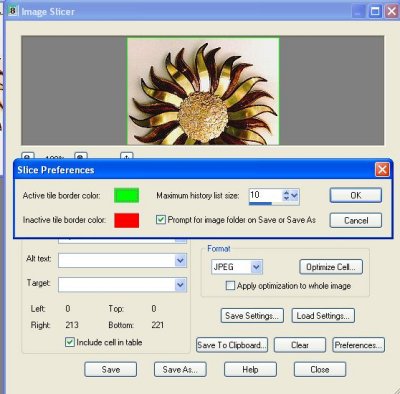Open the Optimize Cell dialog
The width and height of the screenshot is (400, 394).
(x=331, y=267)
